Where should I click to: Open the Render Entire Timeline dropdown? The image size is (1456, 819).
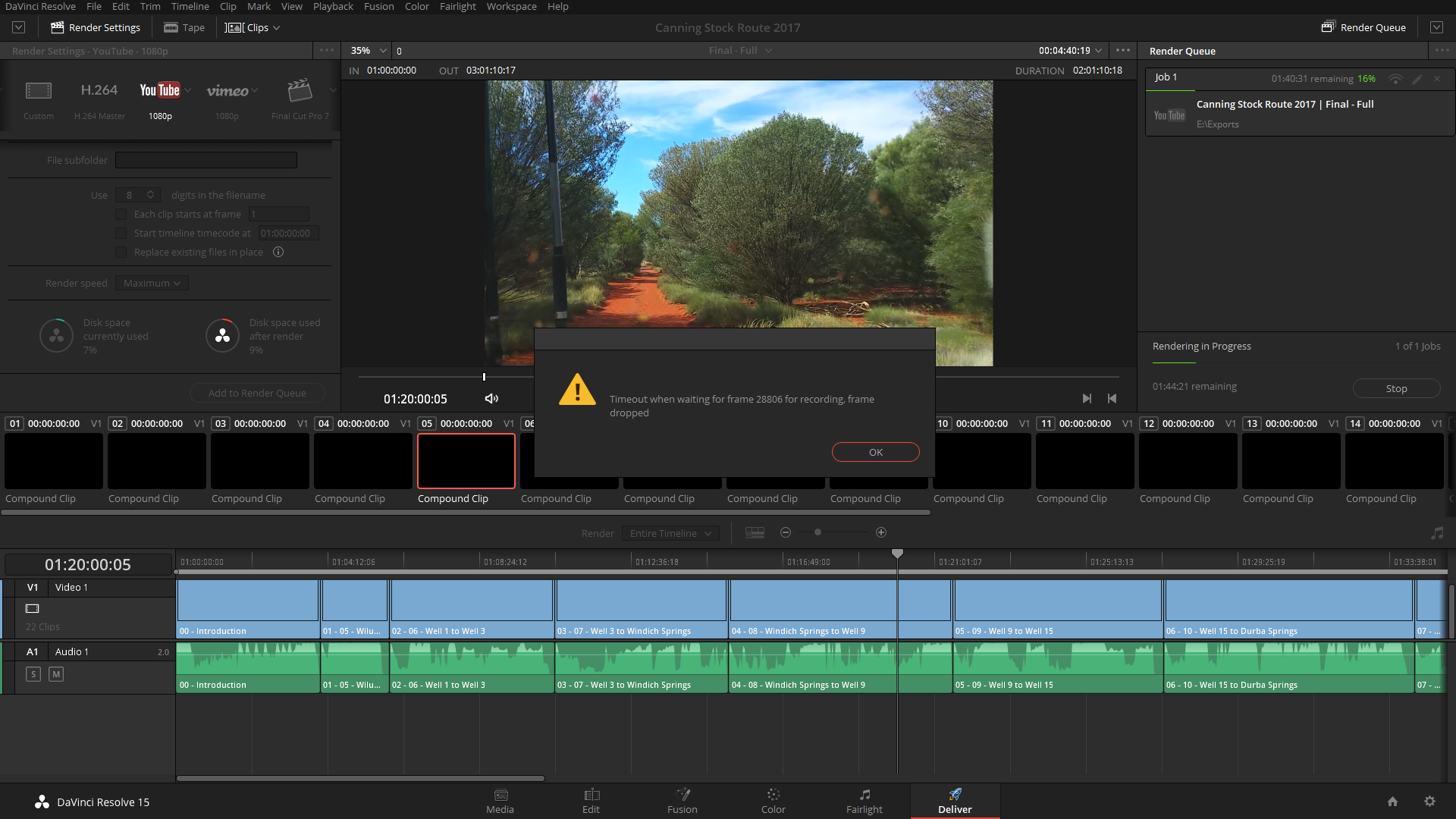click(670, 533)
